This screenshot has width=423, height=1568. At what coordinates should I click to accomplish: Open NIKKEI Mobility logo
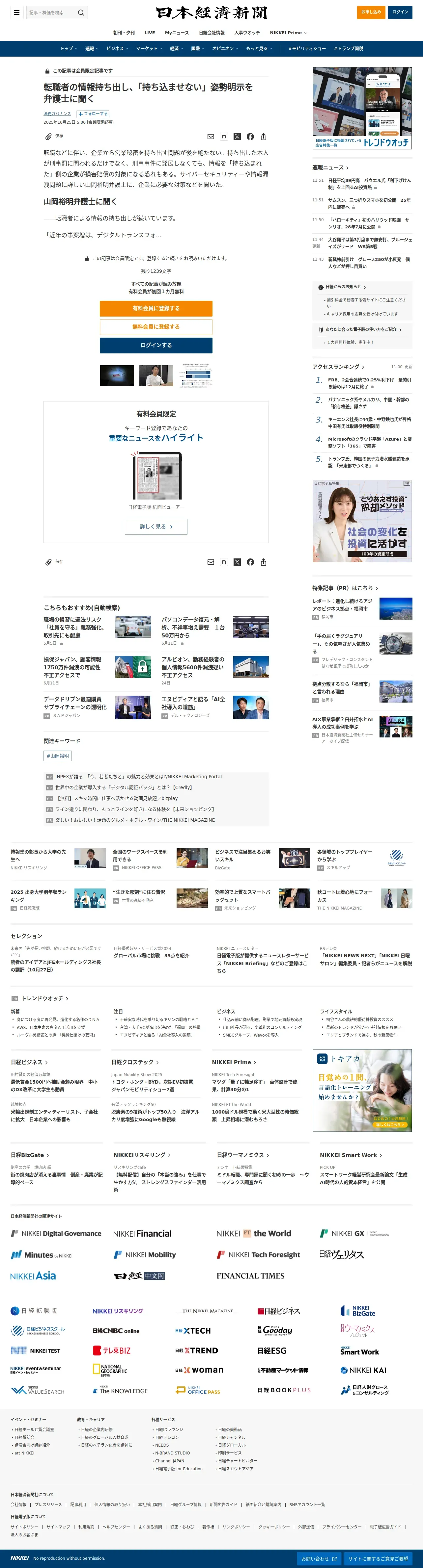click(x=144, y=1254)
